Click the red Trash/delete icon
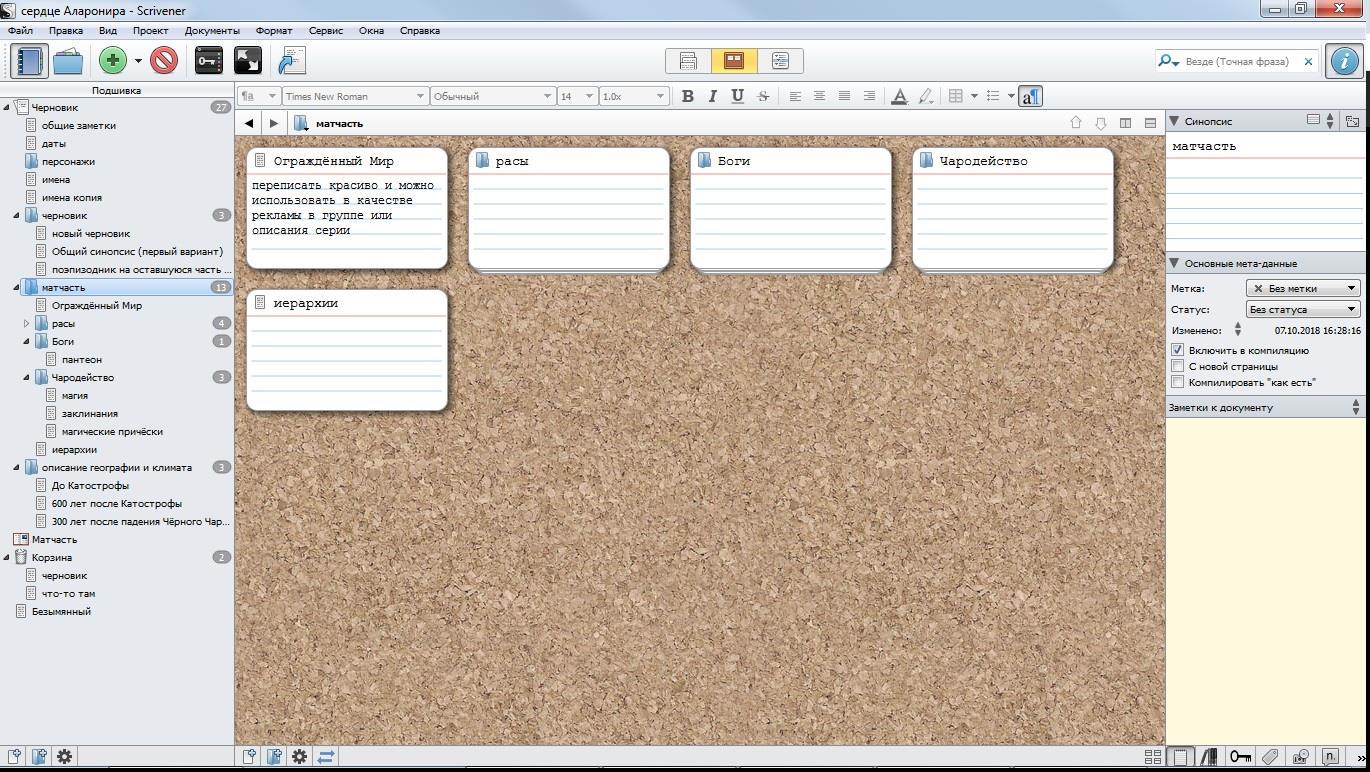Viewport: 1370px width, 772px height. [164, 61]
